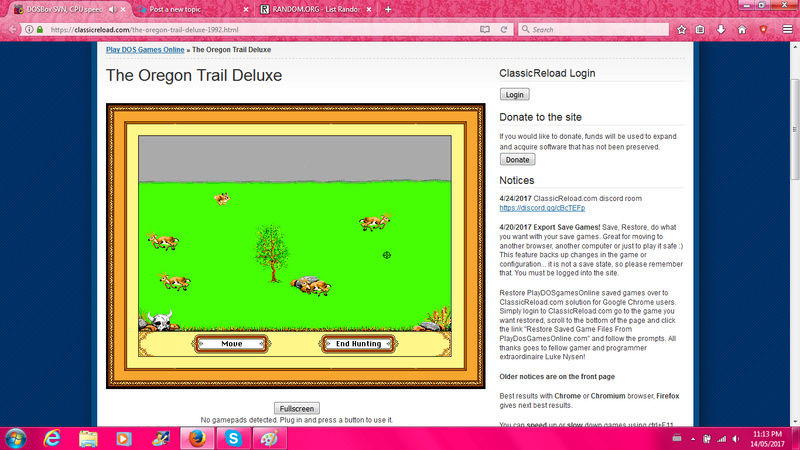This screenshot has width=800, height=450.
Task: Click the scrollbar down arrow
Action: pyautogui.click(x=795, y=422)
